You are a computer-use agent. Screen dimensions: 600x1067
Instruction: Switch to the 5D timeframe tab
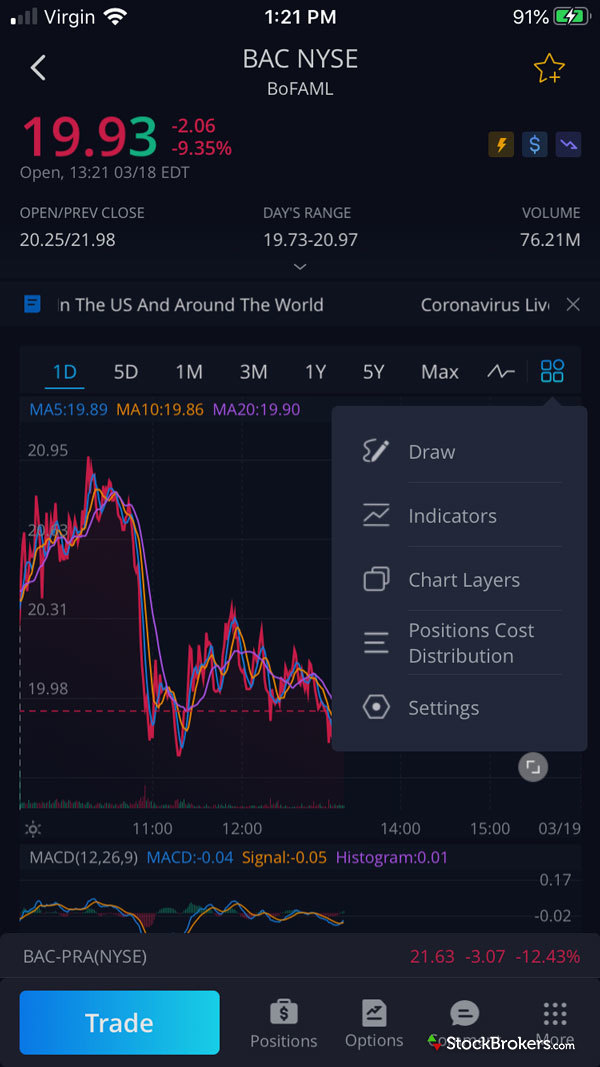click(126, 371)
